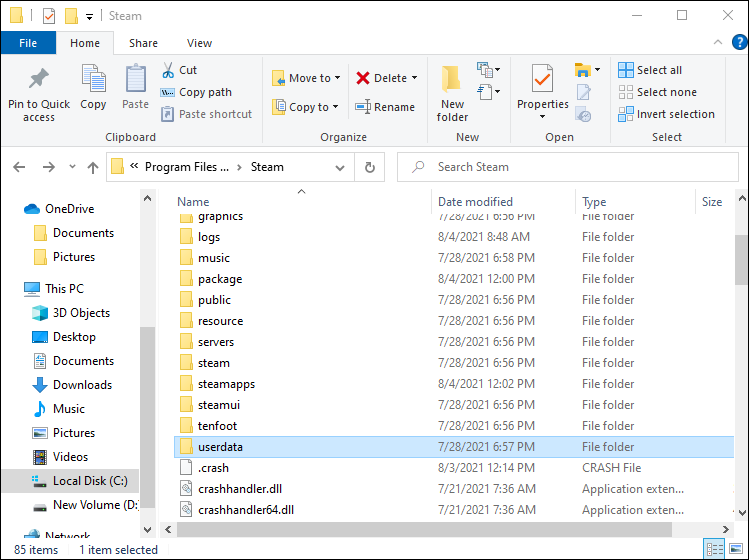Switch to the Share ribbon tab

pyautogui.click(x=143, y=43)
